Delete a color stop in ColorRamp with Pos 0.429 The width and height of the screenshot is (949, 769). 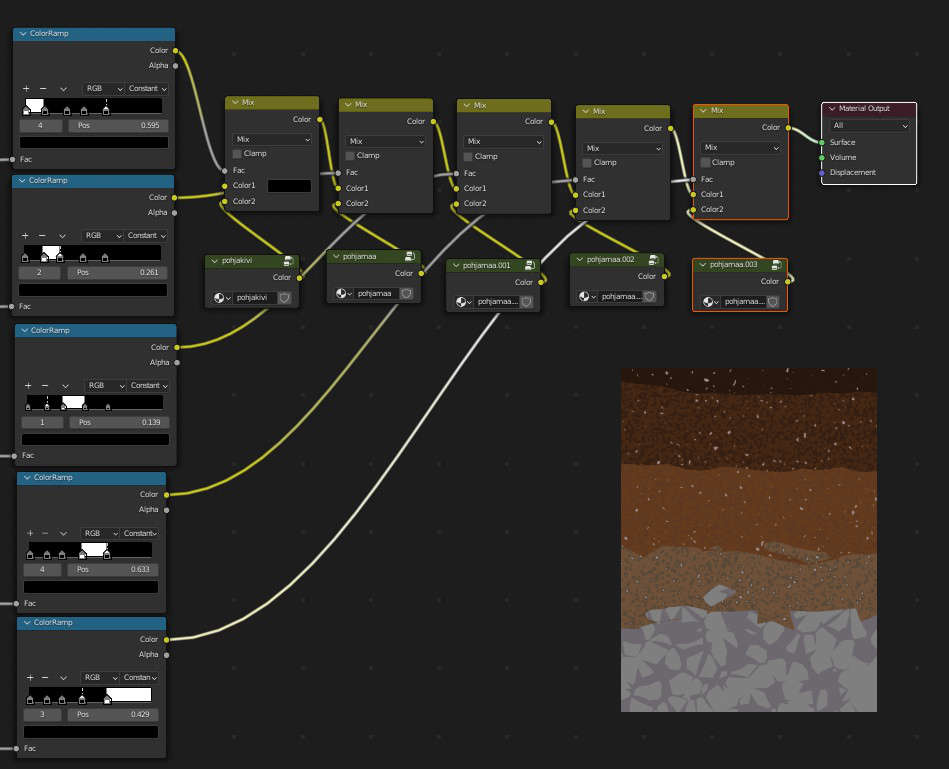(x=45, y=678)
